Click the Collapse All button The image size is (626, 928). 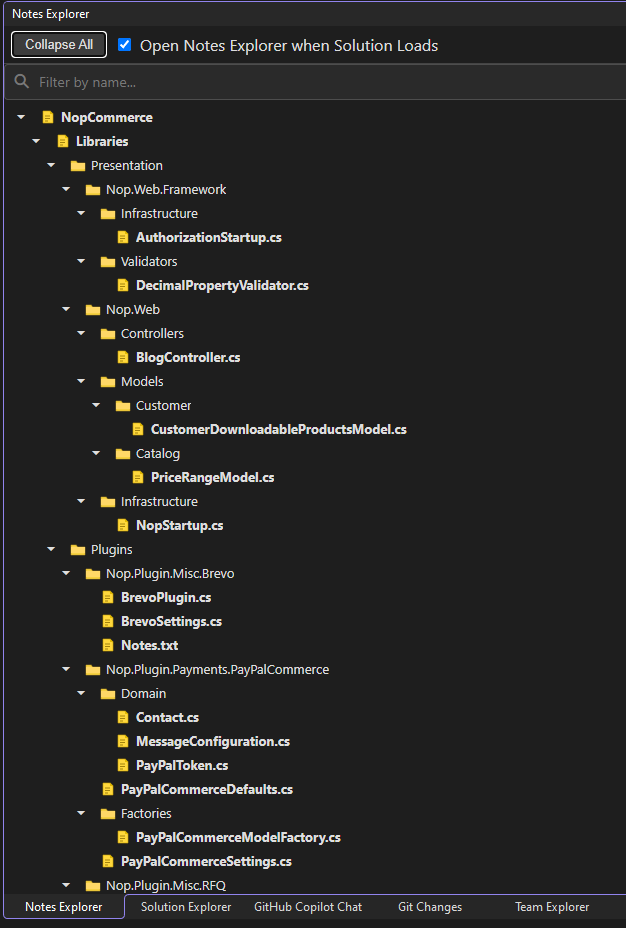[59, 44]
